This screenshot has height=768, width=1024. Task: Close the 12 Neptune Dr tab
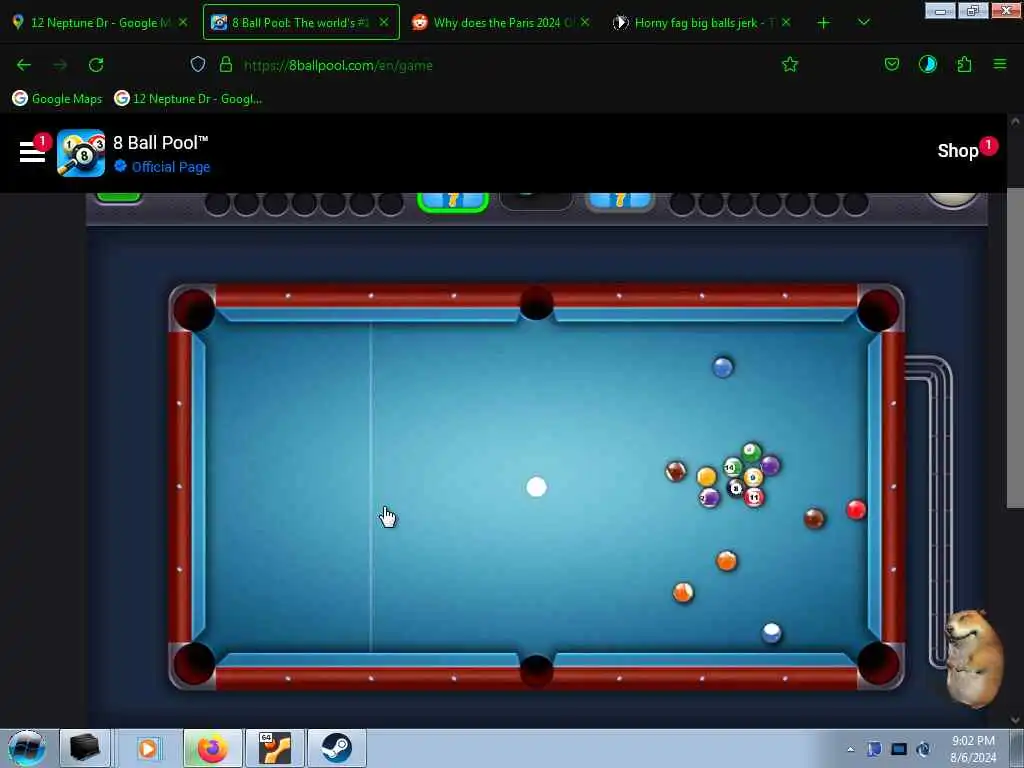coord(183,22)
